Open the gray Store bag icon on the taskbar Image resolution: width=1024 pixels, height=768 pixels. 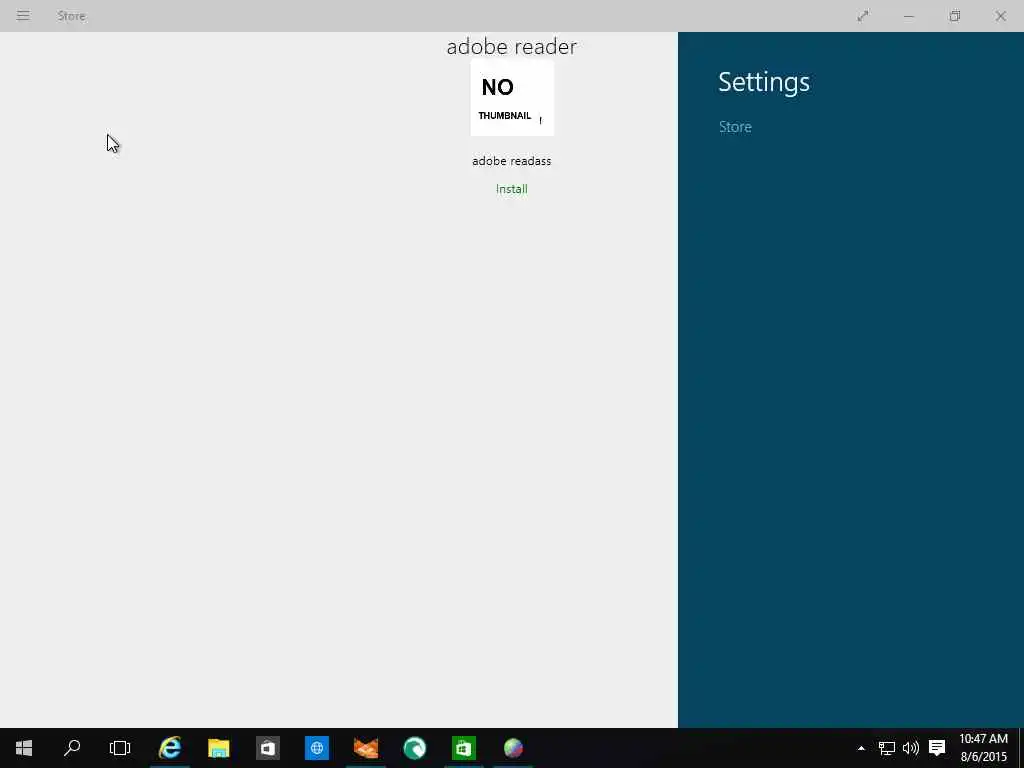coord(268,748)
